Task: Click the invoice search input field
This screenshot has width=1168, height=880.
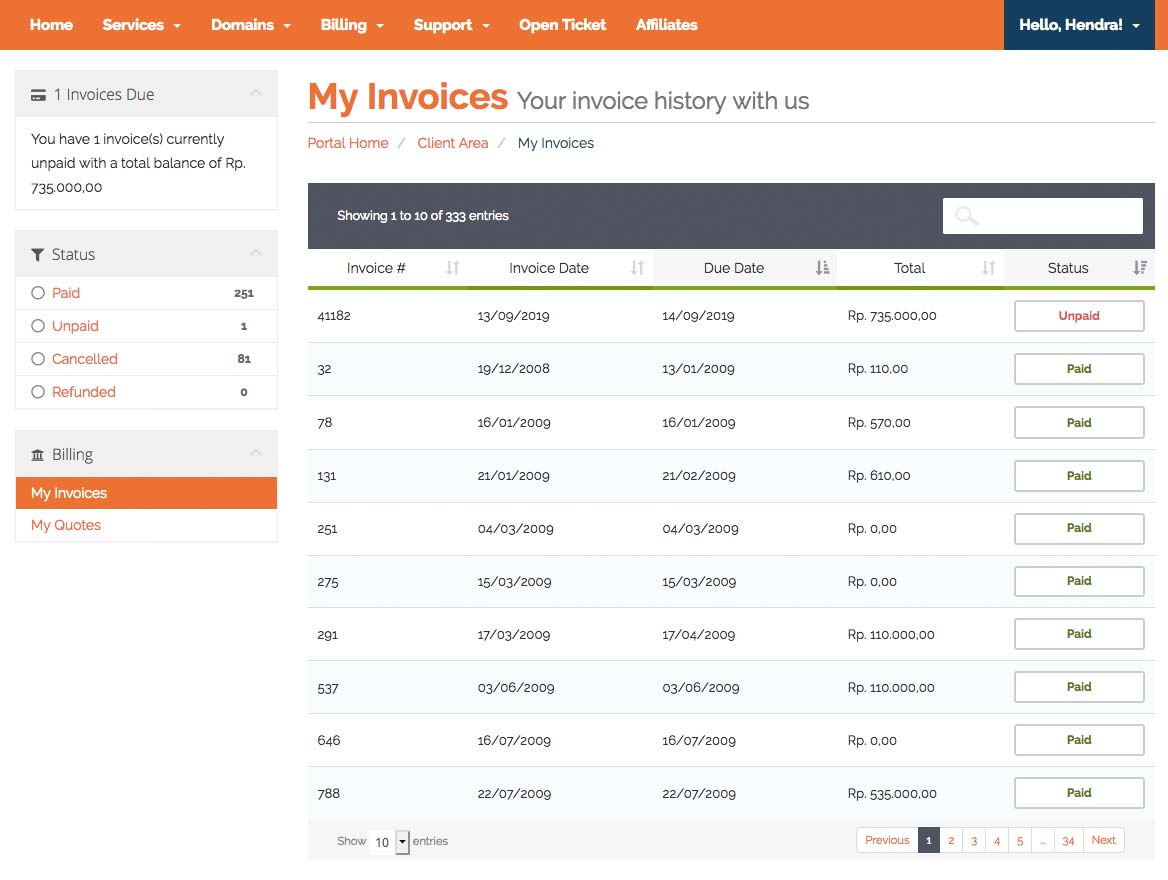Action: point(1042,216)
